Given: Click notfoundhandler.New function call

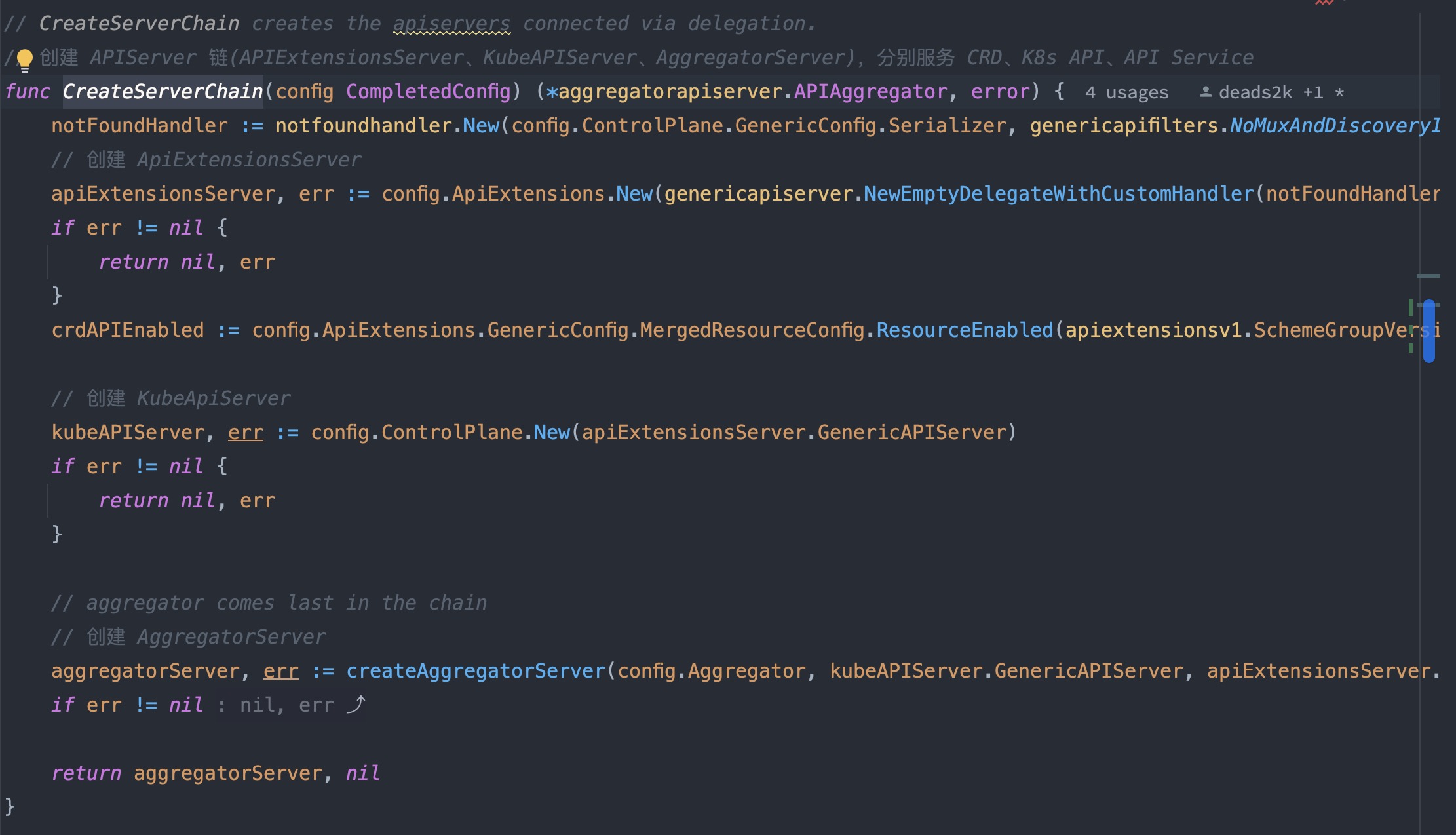Looking at the screenshot, I should pyautogui.click(x=480, y=126).
